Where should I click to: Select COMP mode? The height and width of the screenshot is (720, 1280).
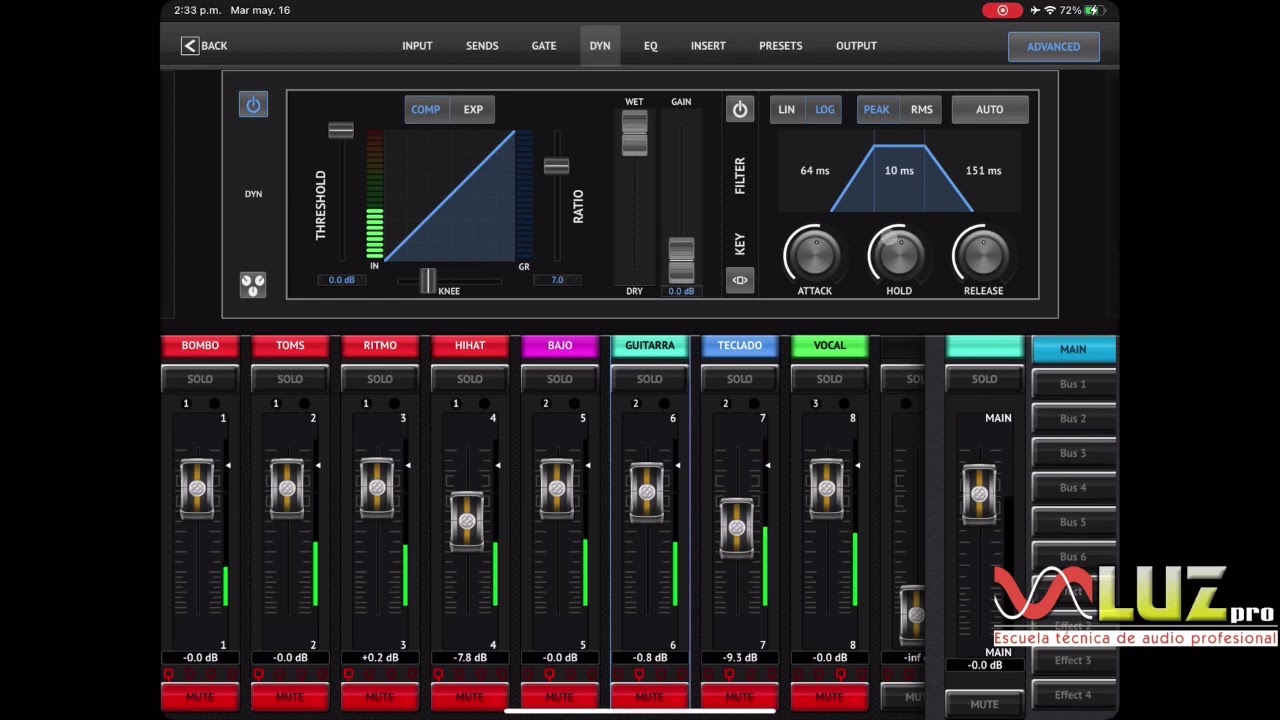coord(426,110)
